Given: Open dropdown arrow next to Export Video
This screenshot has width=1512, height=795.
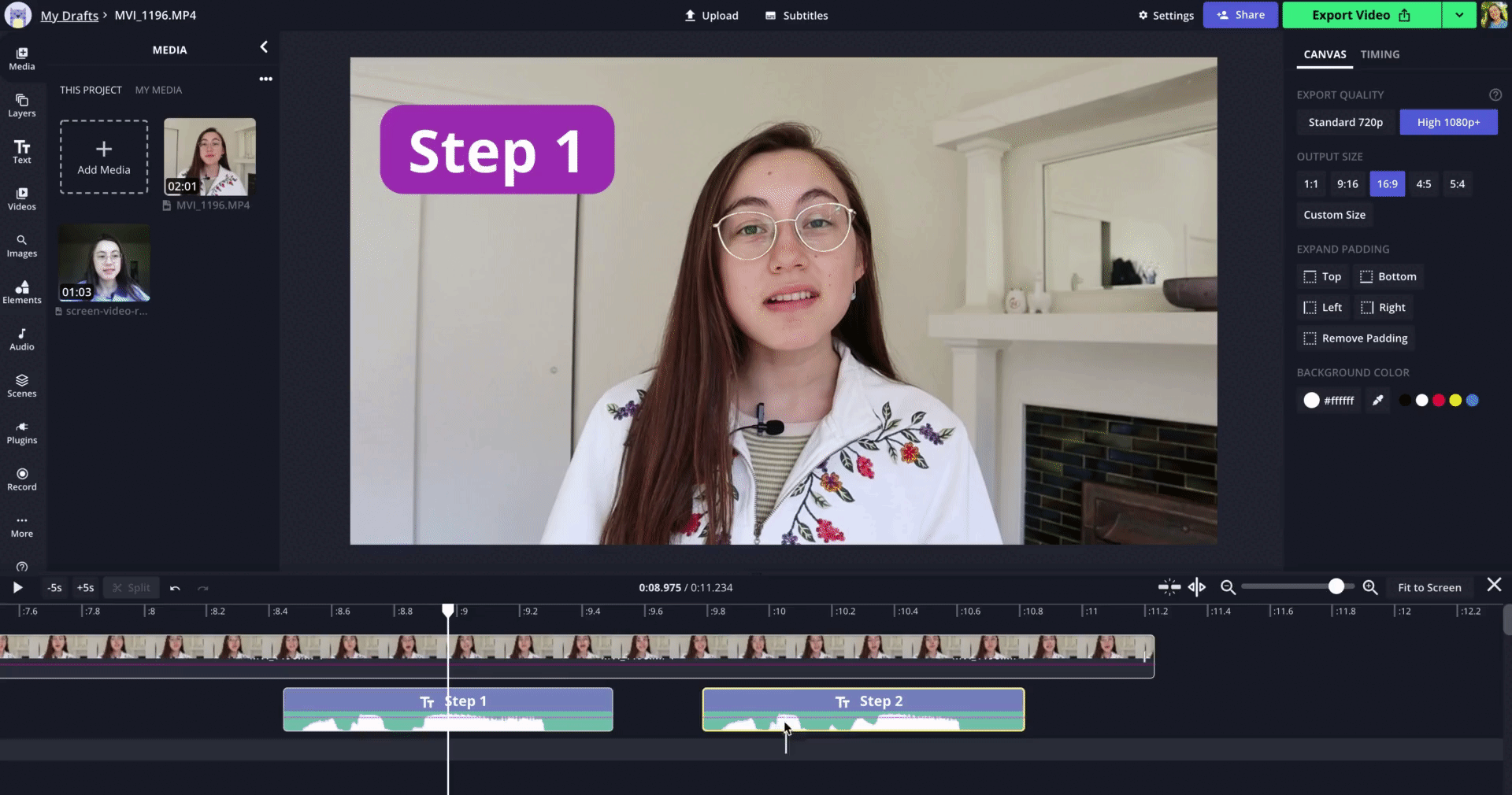Looking at the screenshot, I should [1458, 15].
